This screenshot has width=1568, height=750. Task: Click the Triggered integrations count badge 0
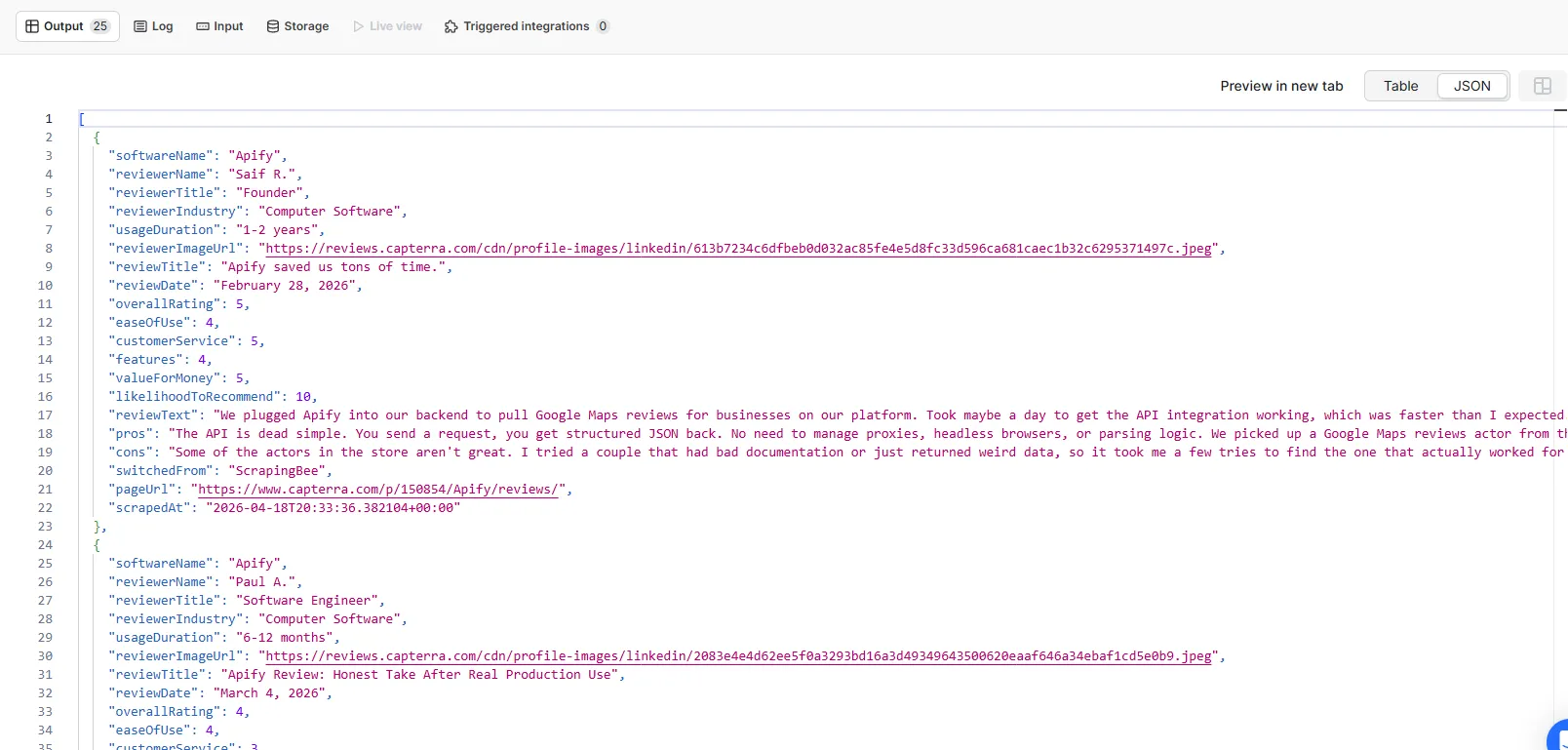603,26
